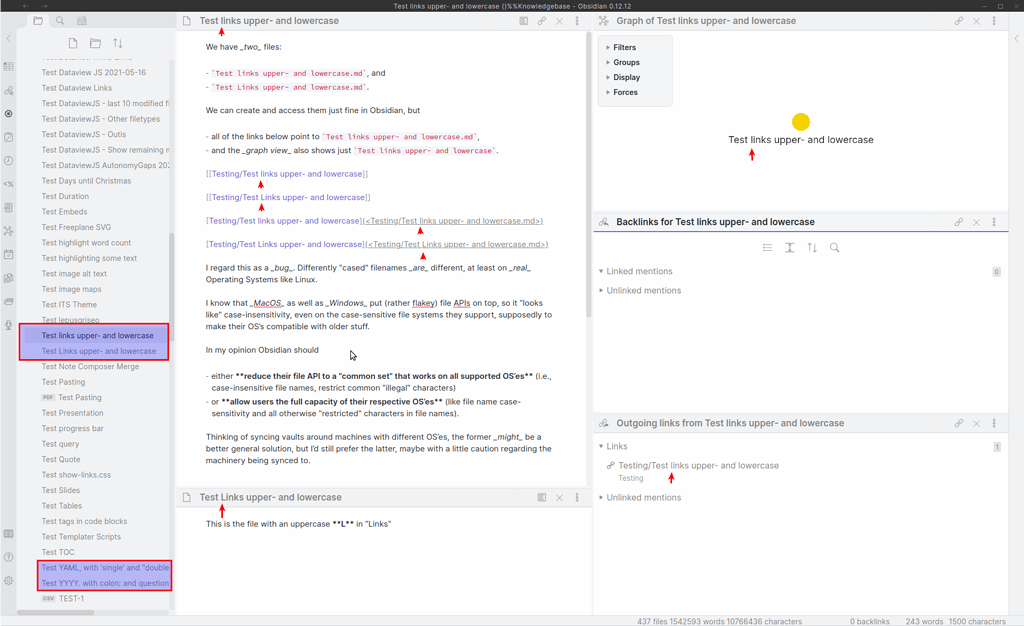Click the yellow graph node

pos(800,122)
